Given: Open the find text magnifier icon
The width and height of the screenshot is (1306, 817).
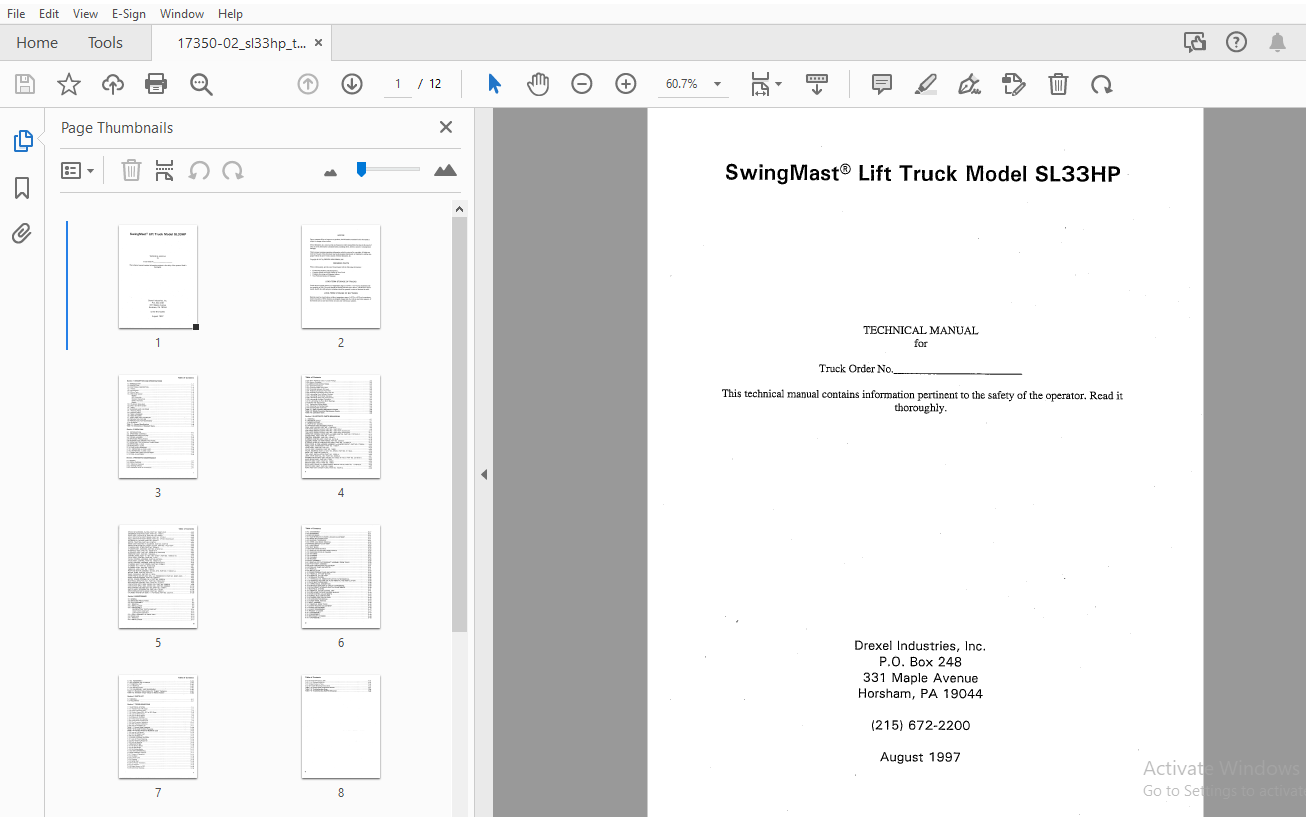Looking at the screenshot, I should click(201, 84).
